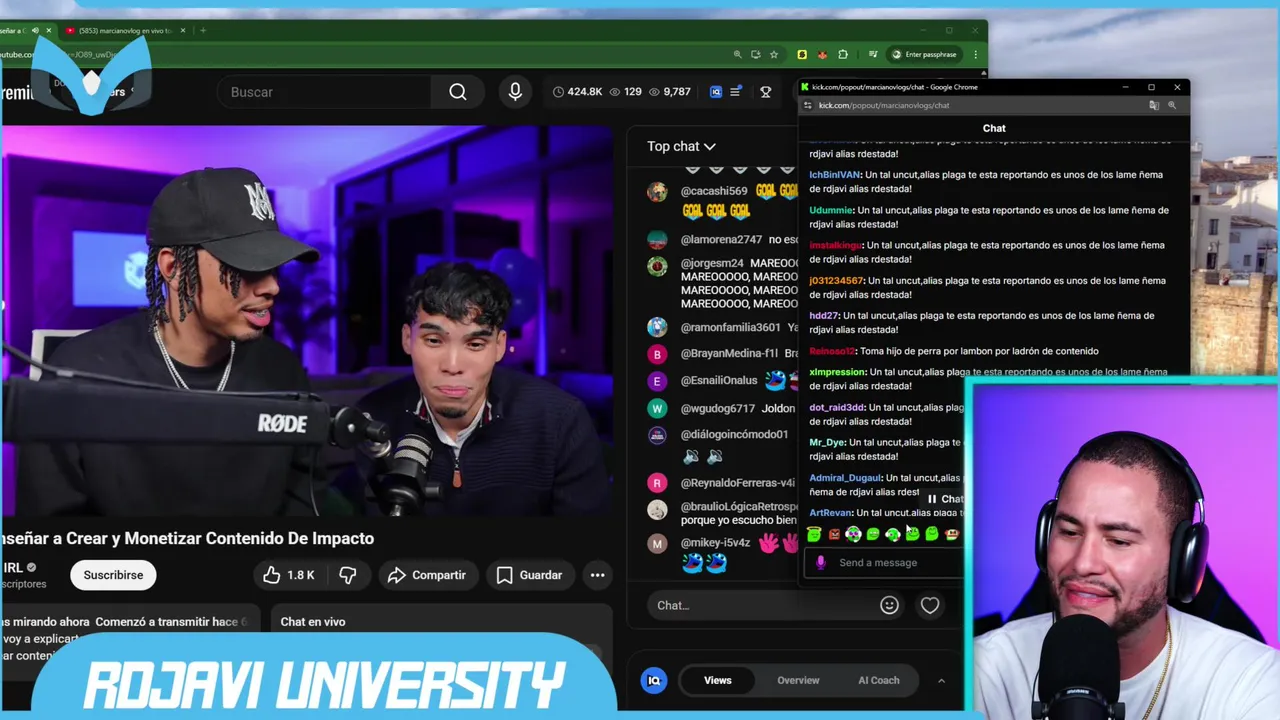The image size is (1280, 720).
Task: Pick the headphones emote with purple glasses
Action: pos(853,535)
